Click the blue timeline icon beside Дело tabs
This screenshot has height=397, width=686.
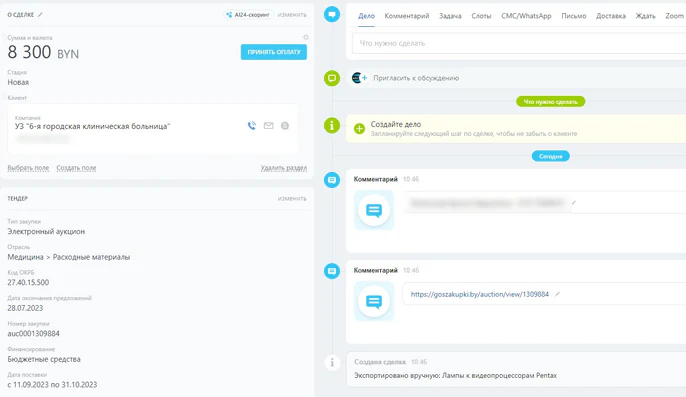click(332, 14)
